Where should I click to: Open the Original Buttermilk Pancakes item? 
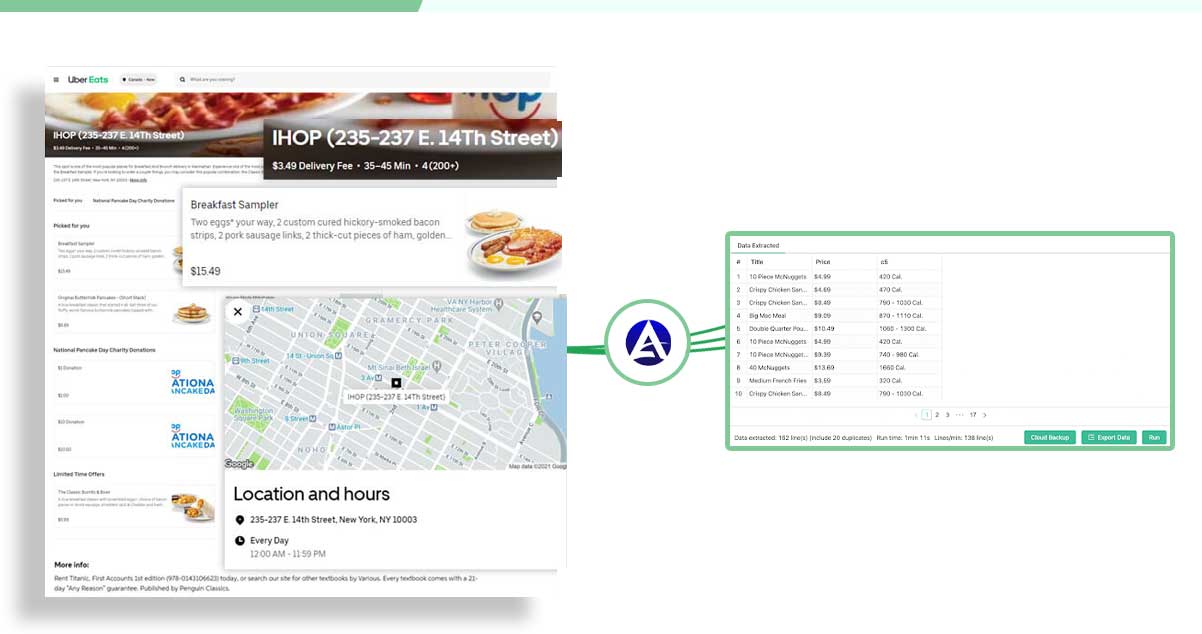[135, 312]
